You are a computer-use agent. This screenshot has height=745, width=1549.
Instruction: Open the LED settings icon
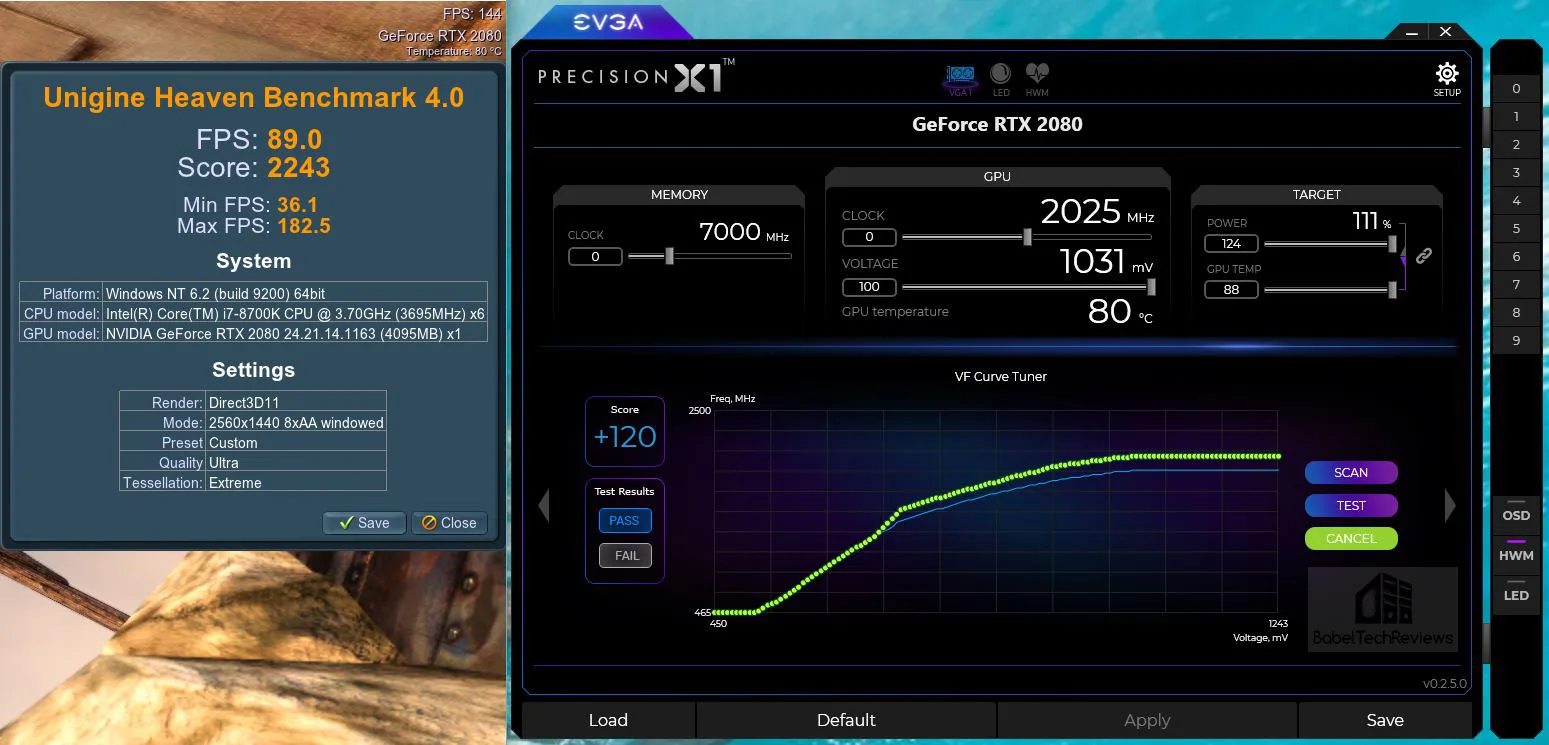[x=1001, y=80]
